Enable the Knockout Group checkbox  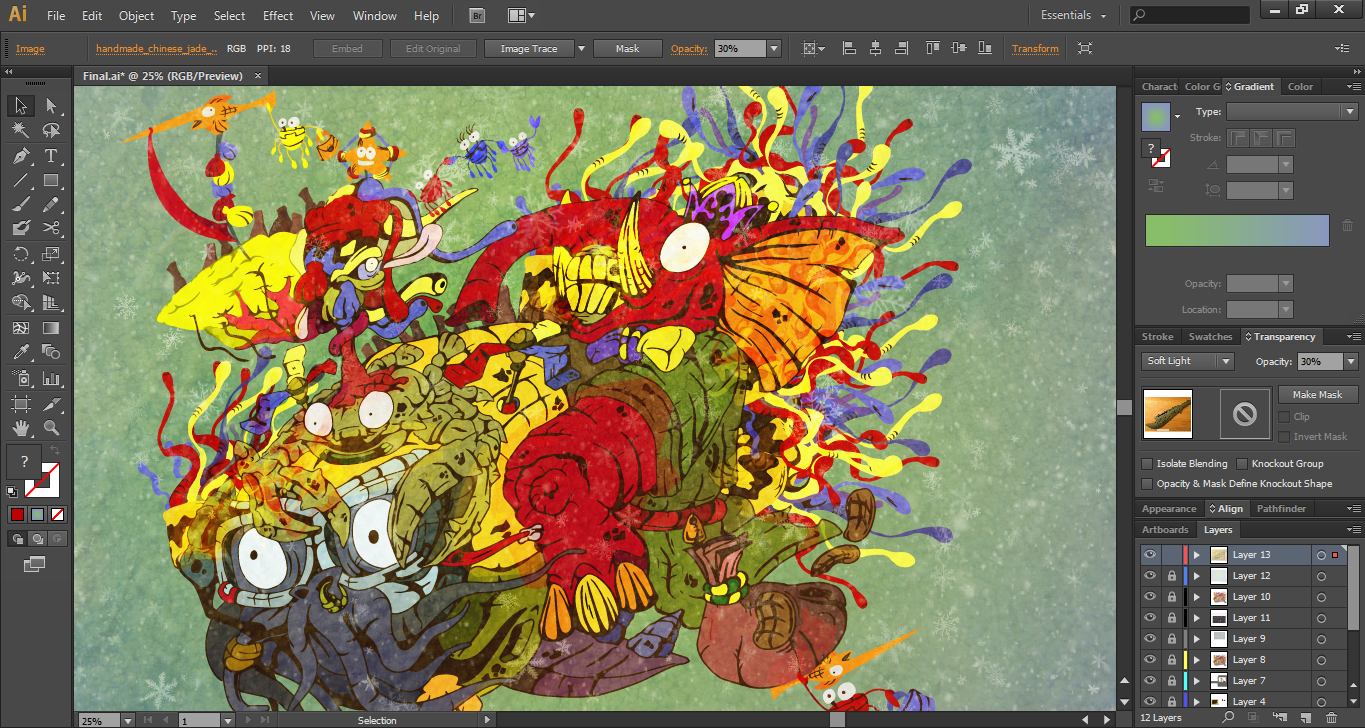click(x=1242, y=464)
